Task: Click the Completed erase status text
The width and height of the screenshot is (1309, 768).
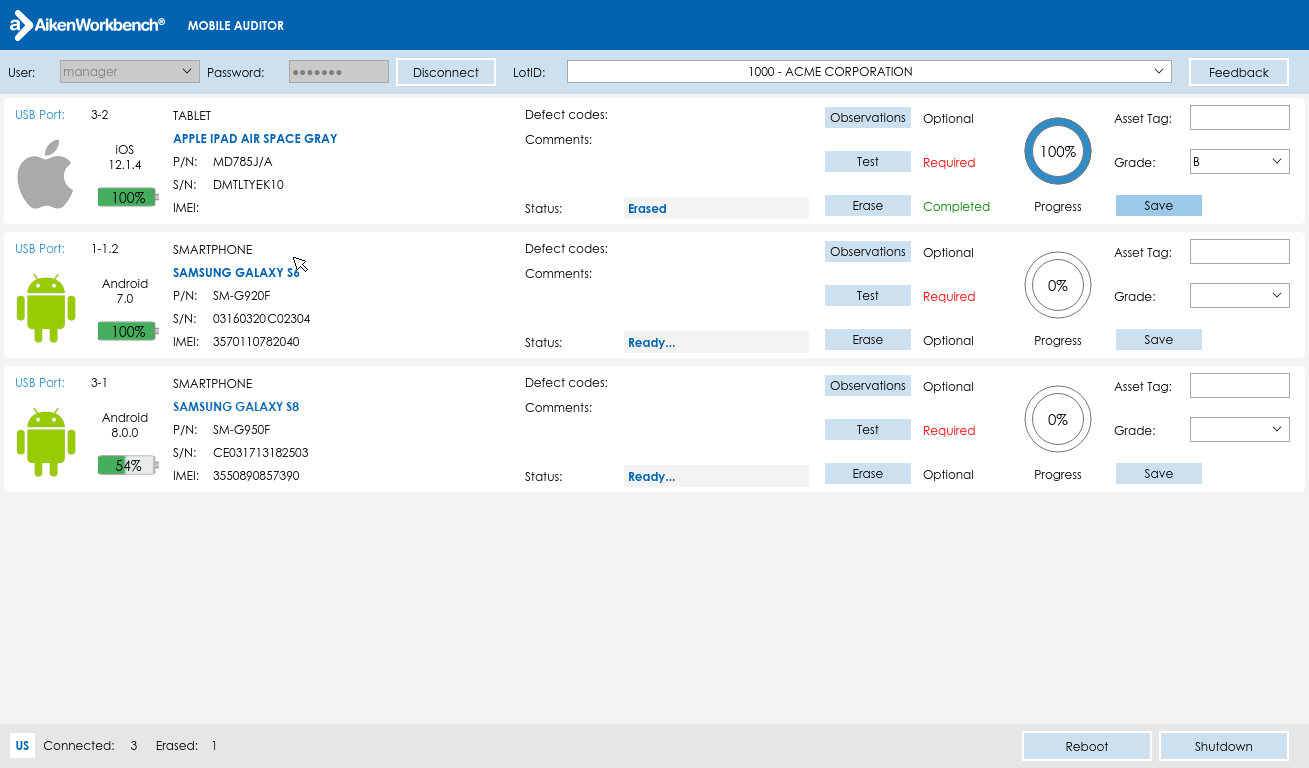Action: [x=956, y=207]
